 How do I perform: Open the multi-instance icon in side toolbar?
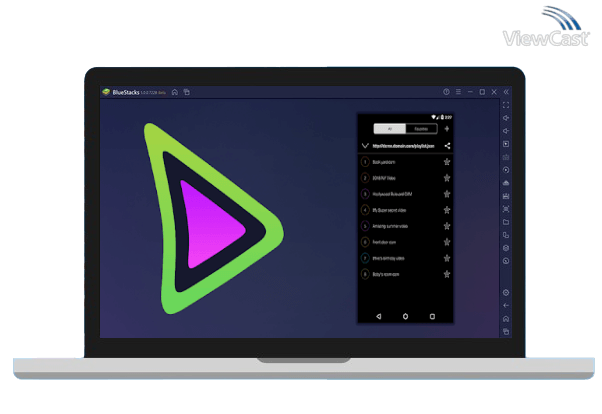click(506, 235)
